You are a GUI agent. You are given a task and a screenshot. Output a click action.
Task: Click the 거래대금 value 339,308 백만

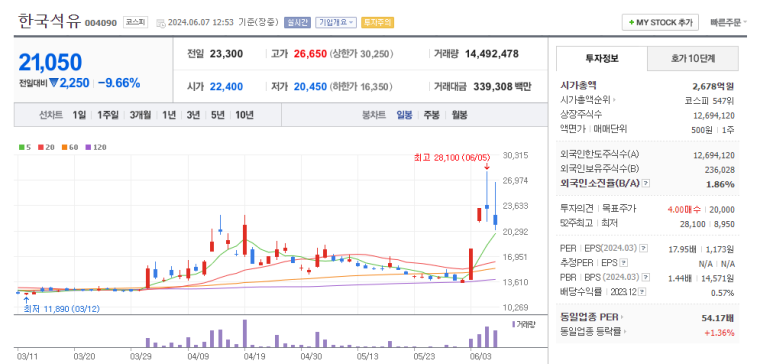(502, 87)
